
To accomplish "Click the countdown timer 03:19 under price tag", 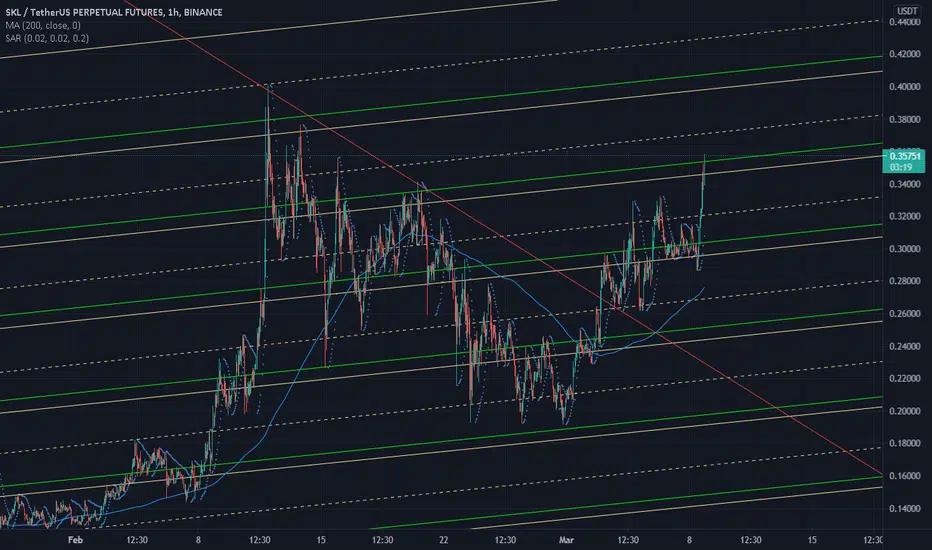I will (901, 167).
